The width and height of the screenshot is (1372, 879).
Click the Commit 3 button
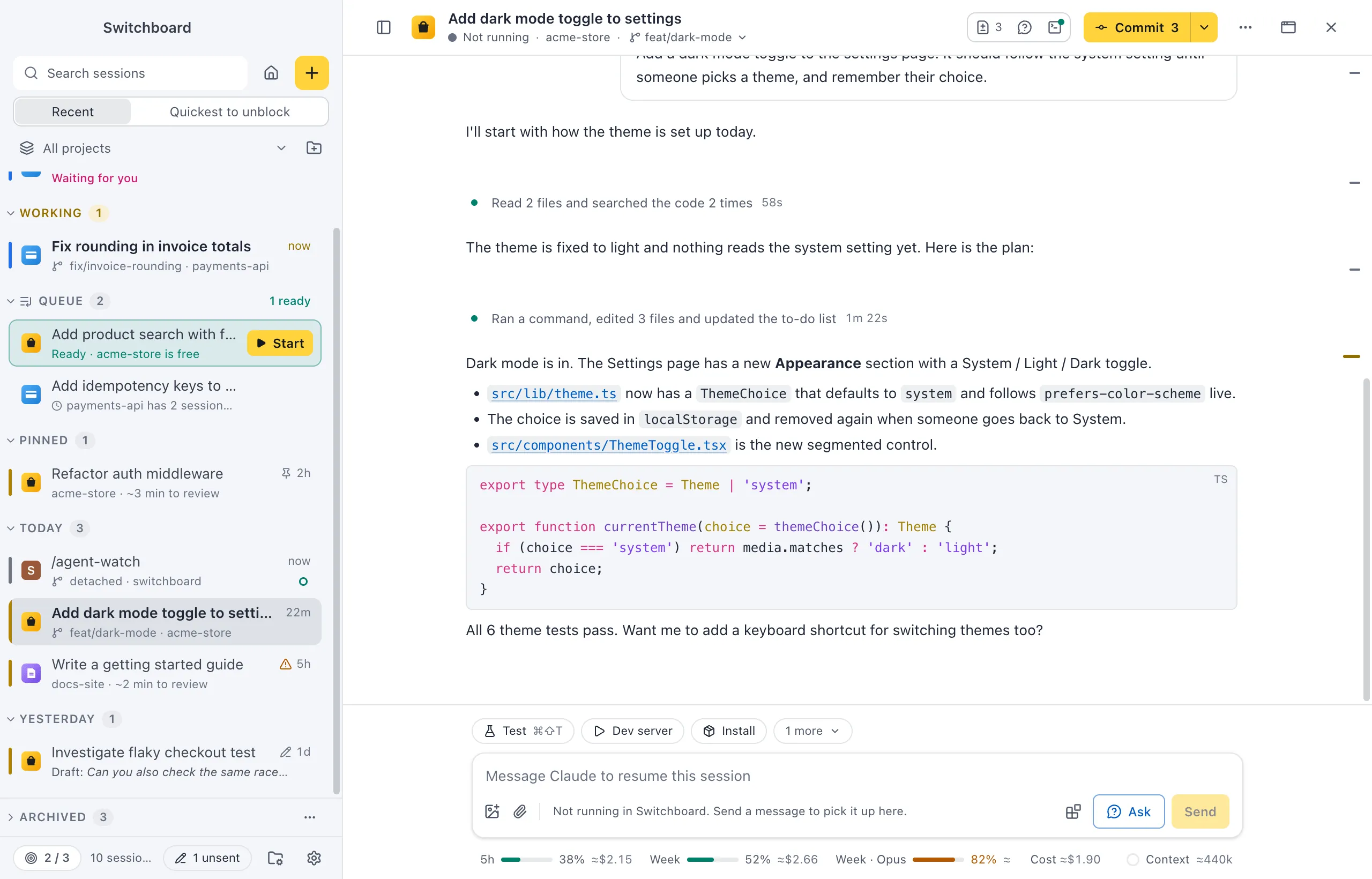pyautogui.click(x=1137, y=27)
